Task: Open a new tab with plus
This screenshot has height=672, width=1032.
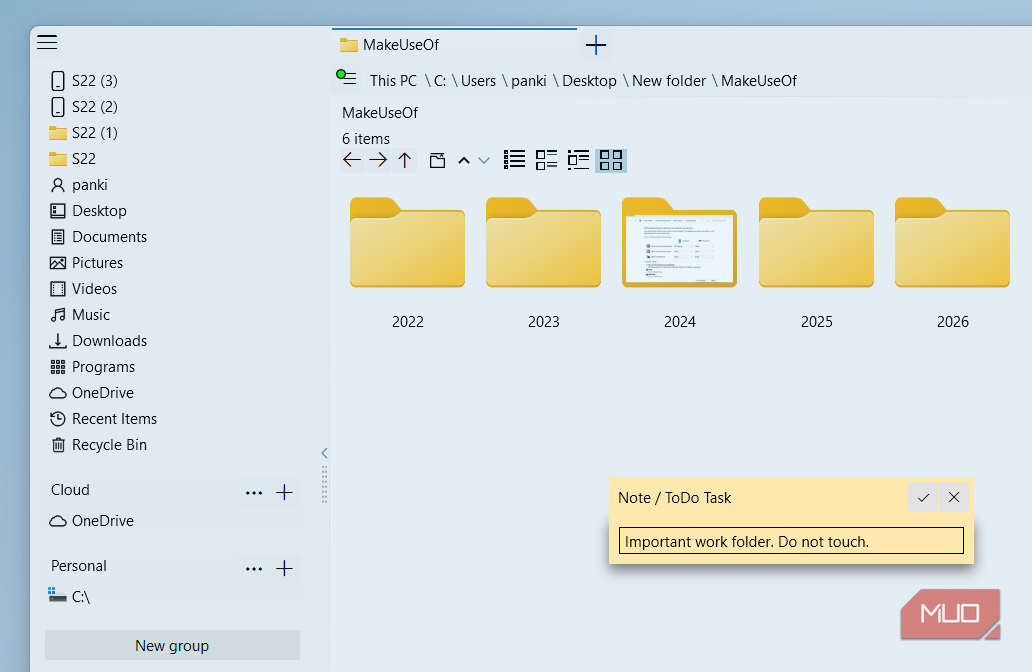Action: (596, 45)
